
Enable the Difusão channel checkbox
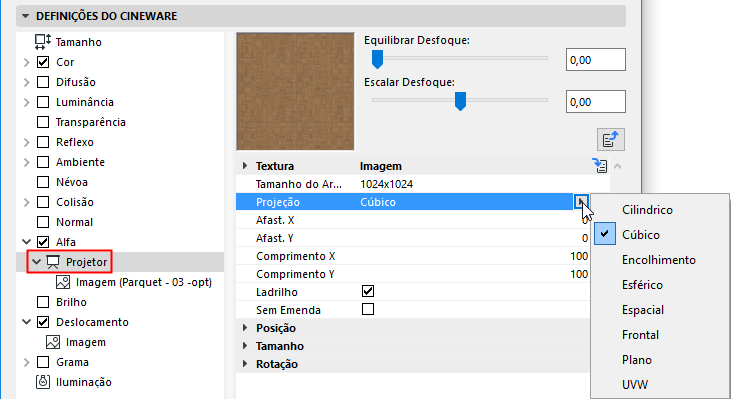[43, 82]
